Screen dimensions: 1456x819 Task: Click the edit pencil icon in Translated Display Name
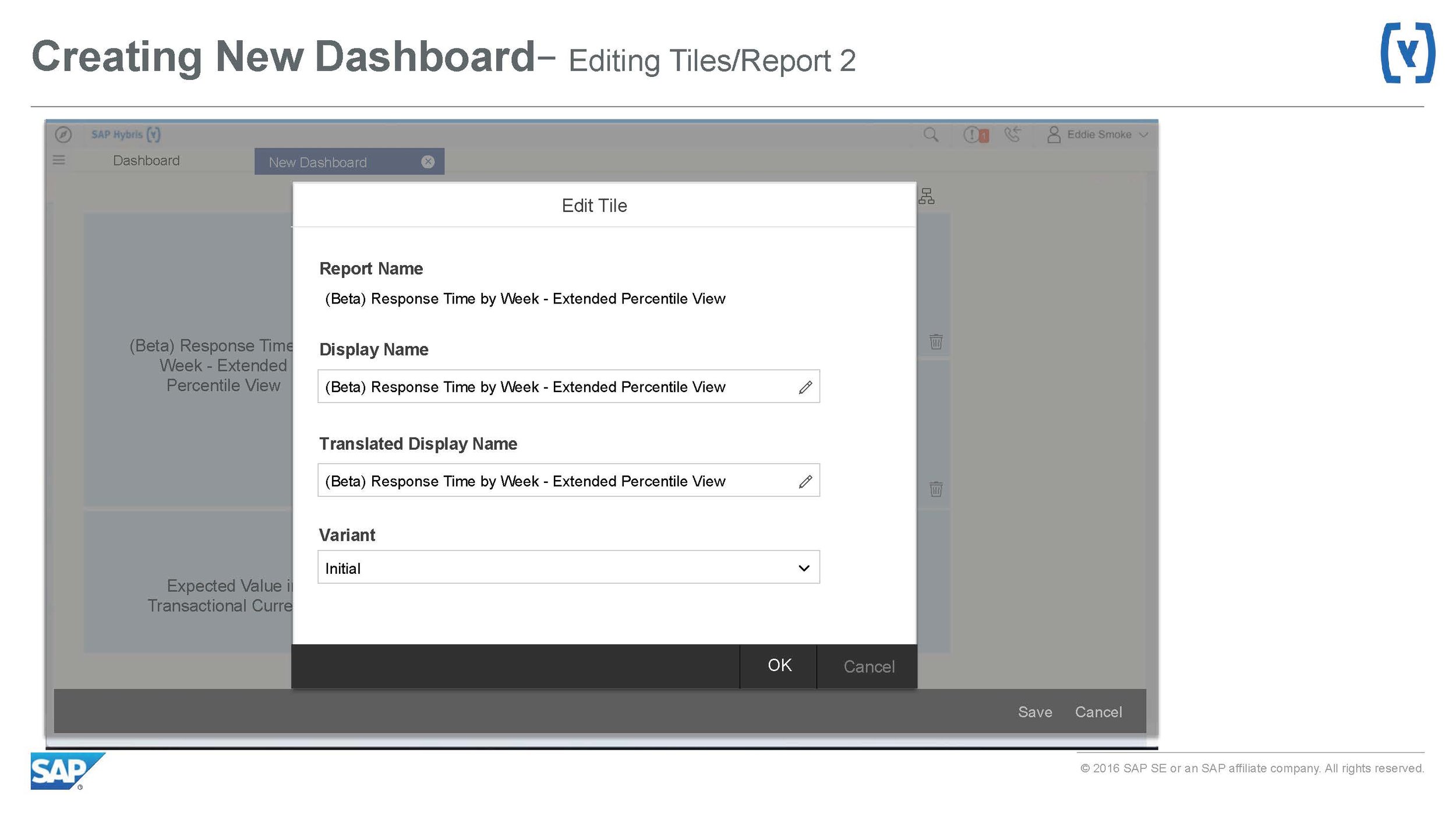point(805,481)
